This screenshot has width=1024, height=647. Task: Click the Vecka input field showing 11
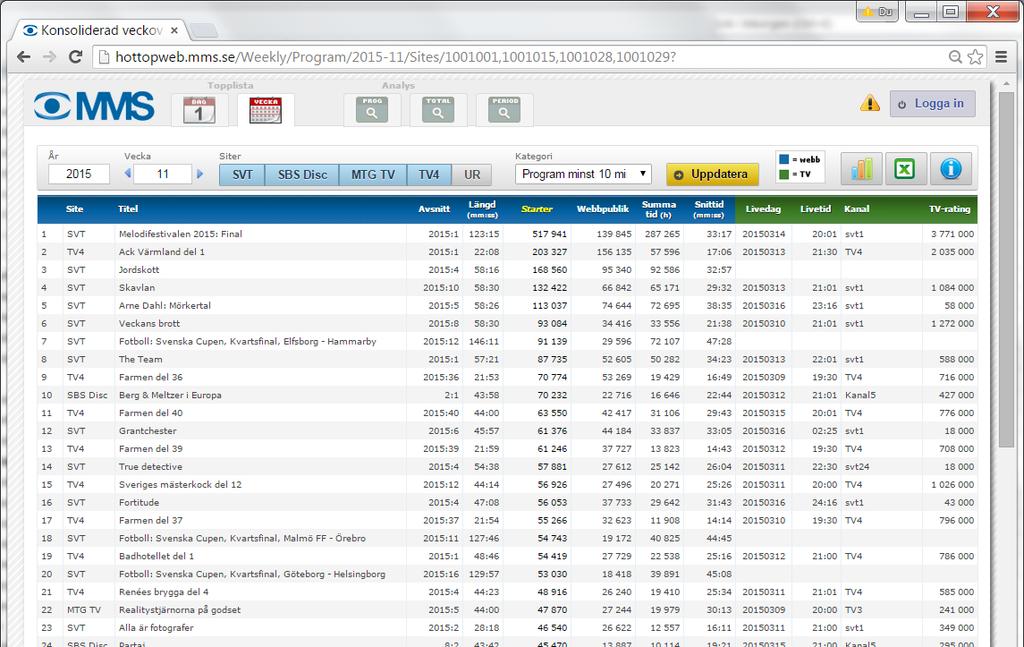pyautogui.click(x=163, y=174)
